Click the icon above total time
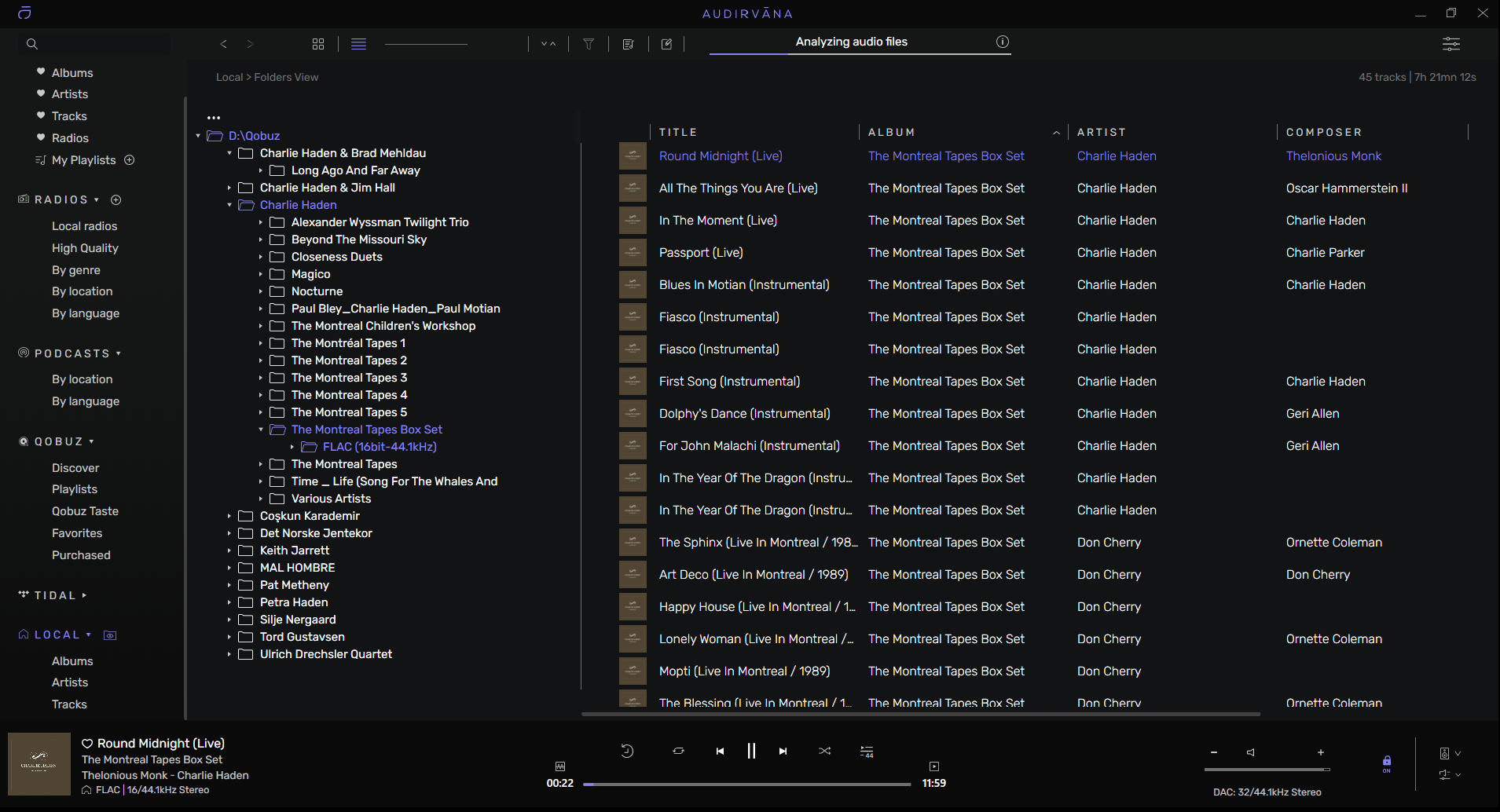 (934, 766)
